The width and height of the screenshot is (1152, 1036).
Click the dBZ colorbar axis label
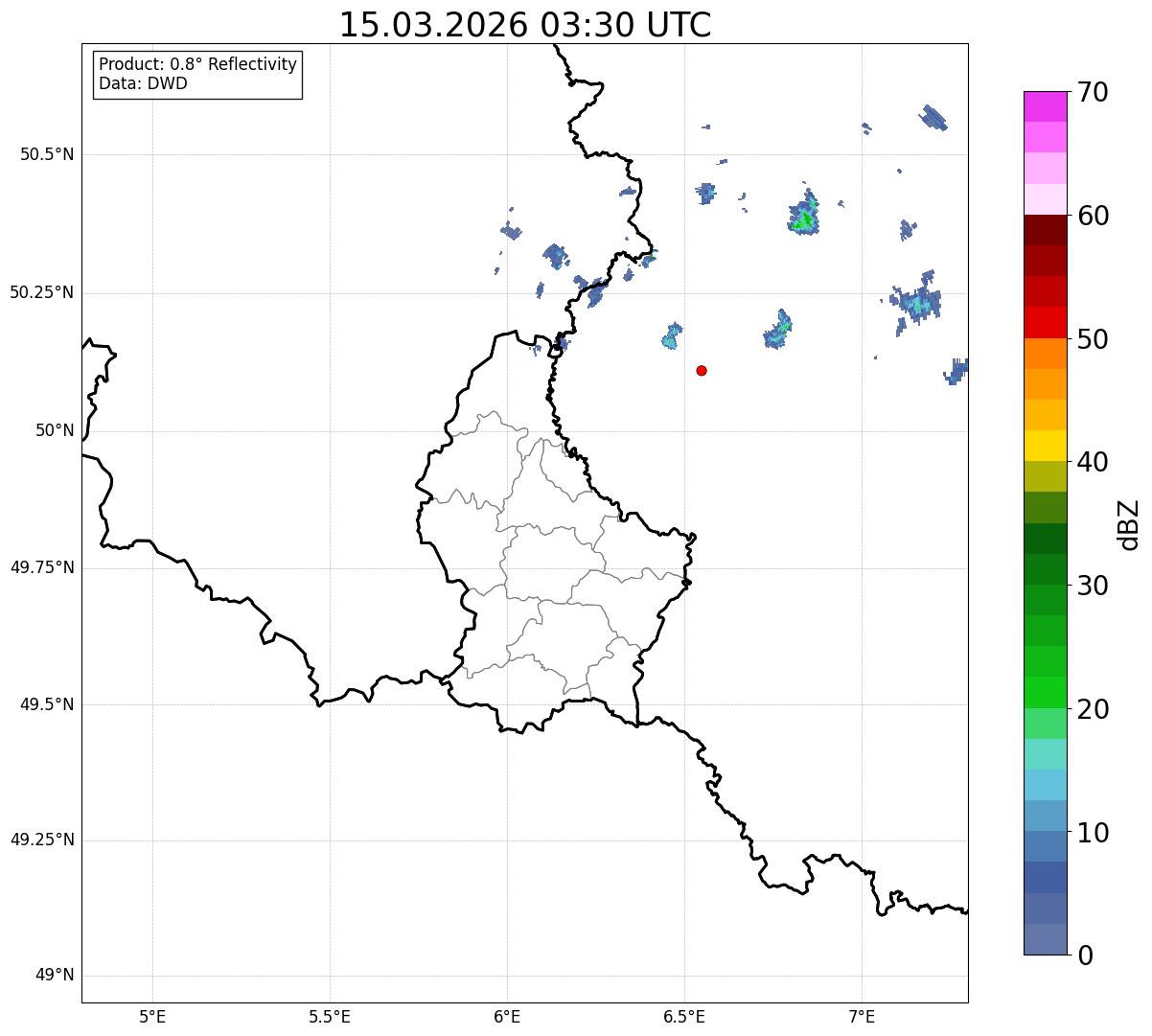point(1129,523)
